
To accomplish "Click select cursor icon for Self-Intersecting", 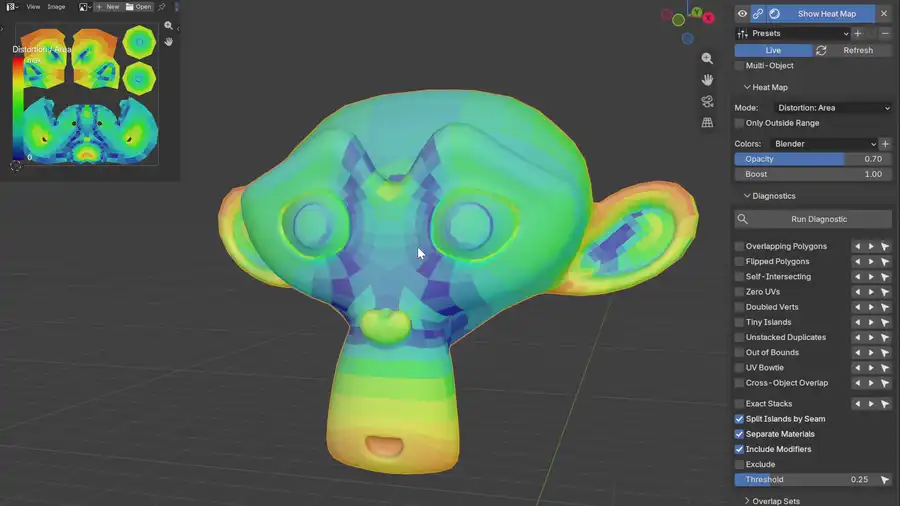I will (885, 277).
